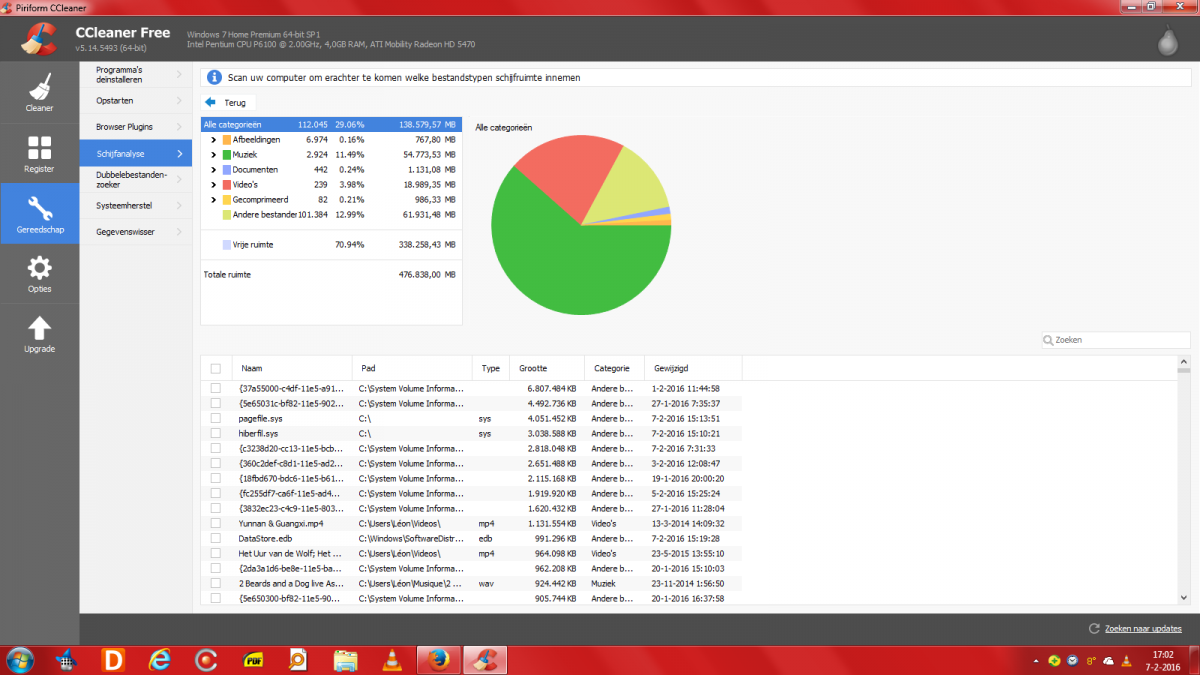Click the chevron beside Opstarten
Image resolution: width=1200 pixels, height=675 pixels.
pos(179,101)
